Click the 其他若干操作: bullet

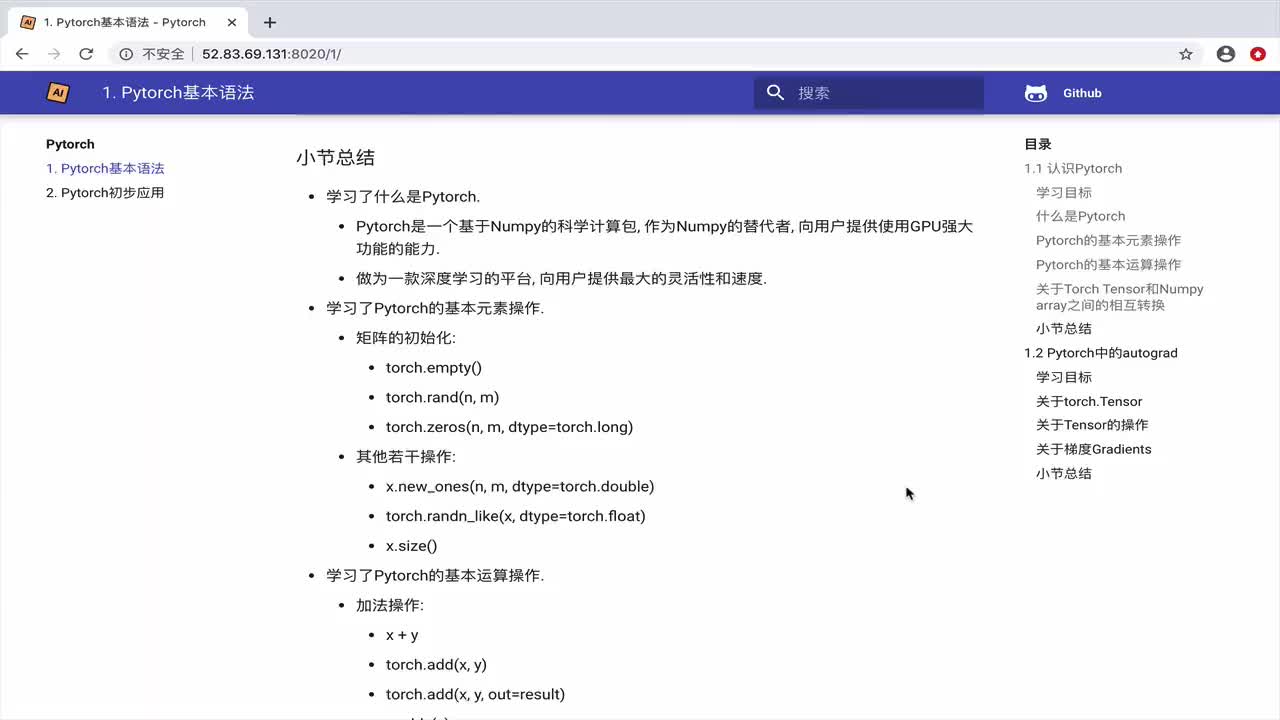click(406, 457)
